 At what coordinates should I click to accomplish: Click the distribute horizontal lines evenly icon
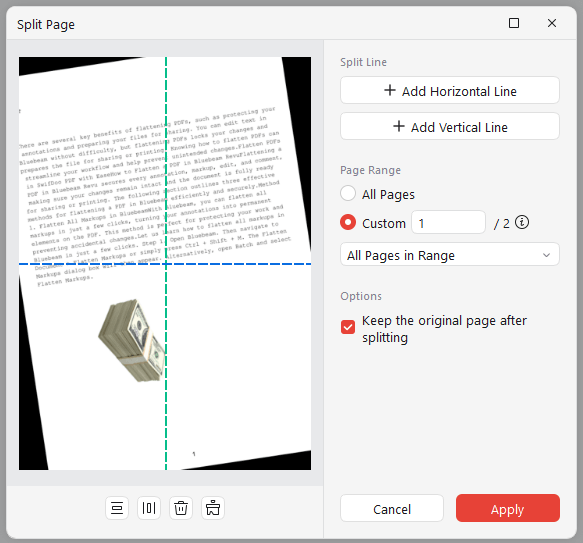point(117,508)
